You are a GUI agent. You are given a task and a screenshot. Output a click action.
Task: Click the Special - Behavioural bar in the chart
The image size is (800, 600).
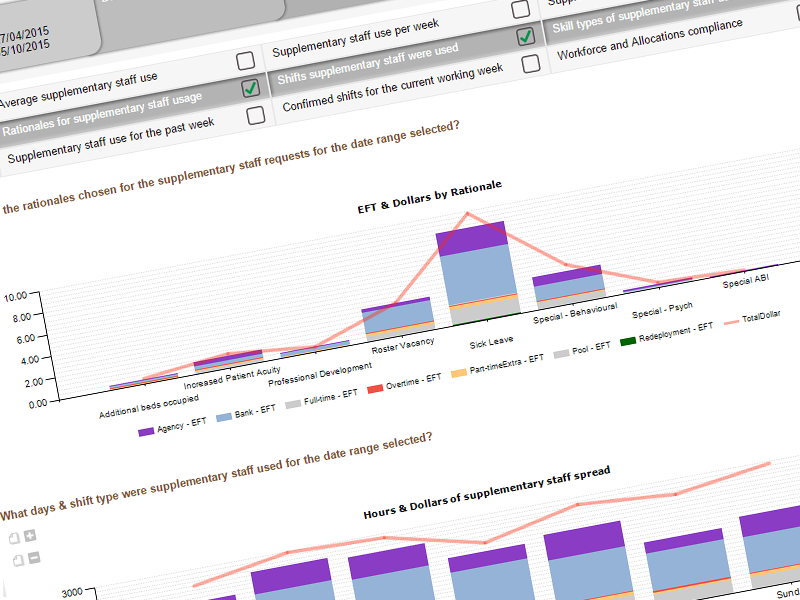[x=568, y=286]
